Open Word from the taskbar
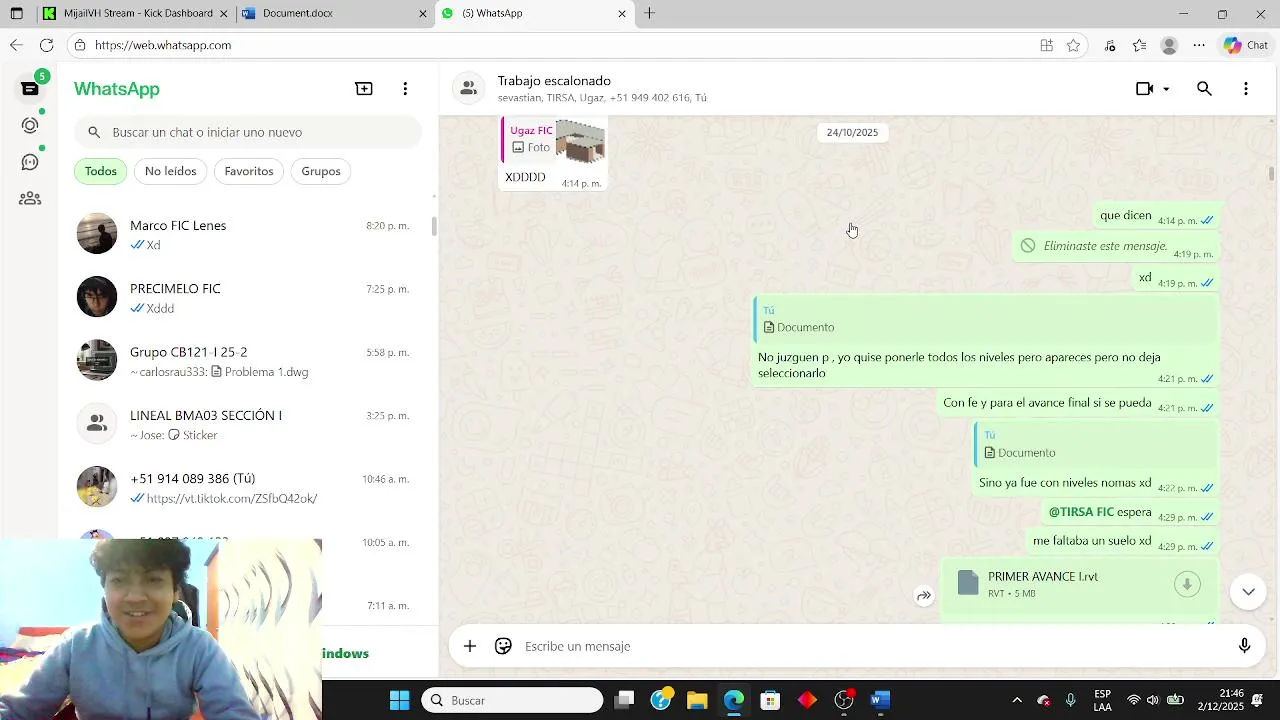 click(880, 700)
